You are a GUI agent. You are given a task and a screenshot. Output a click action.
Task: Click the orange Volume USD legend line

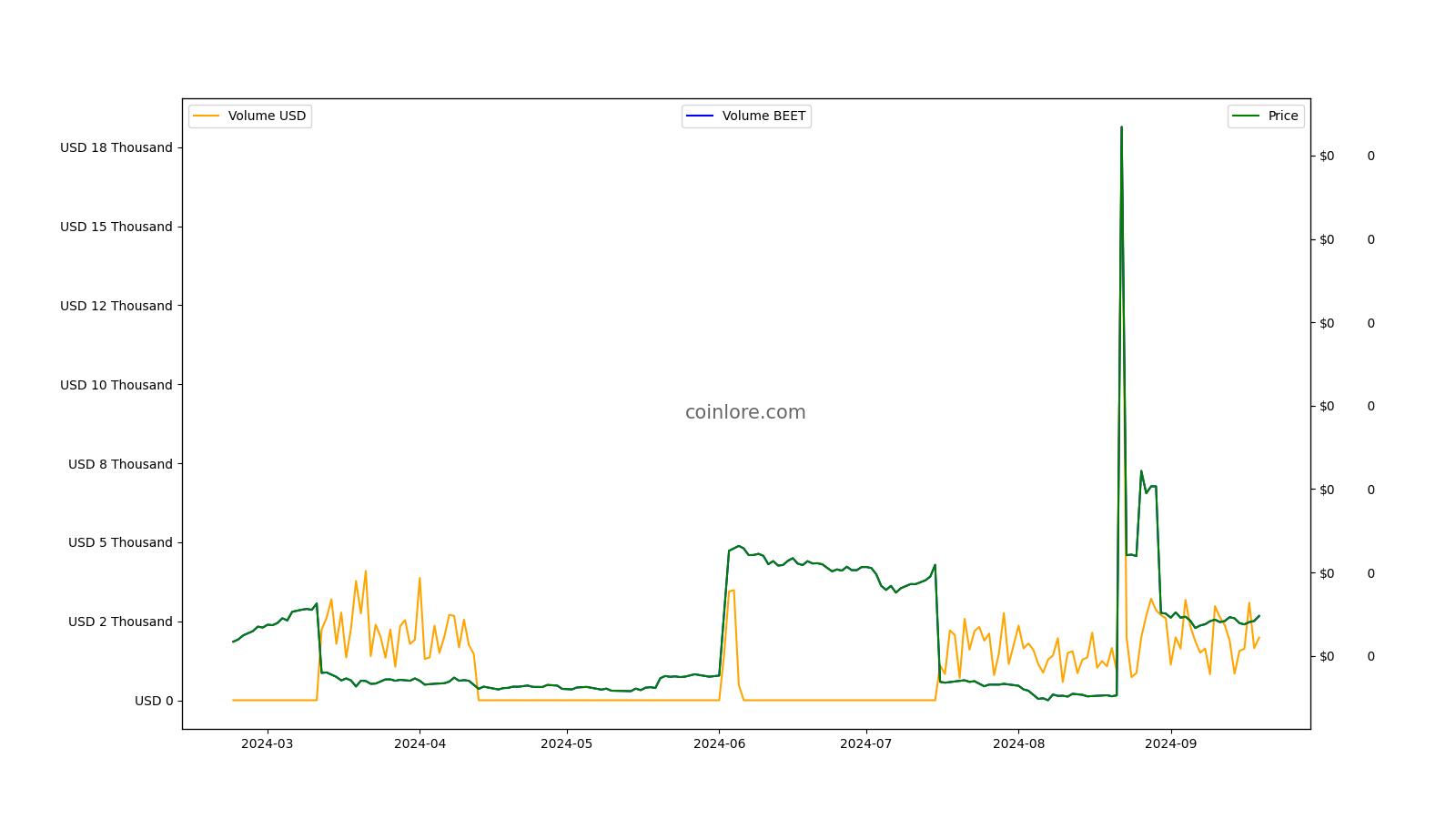coord(207,116)
